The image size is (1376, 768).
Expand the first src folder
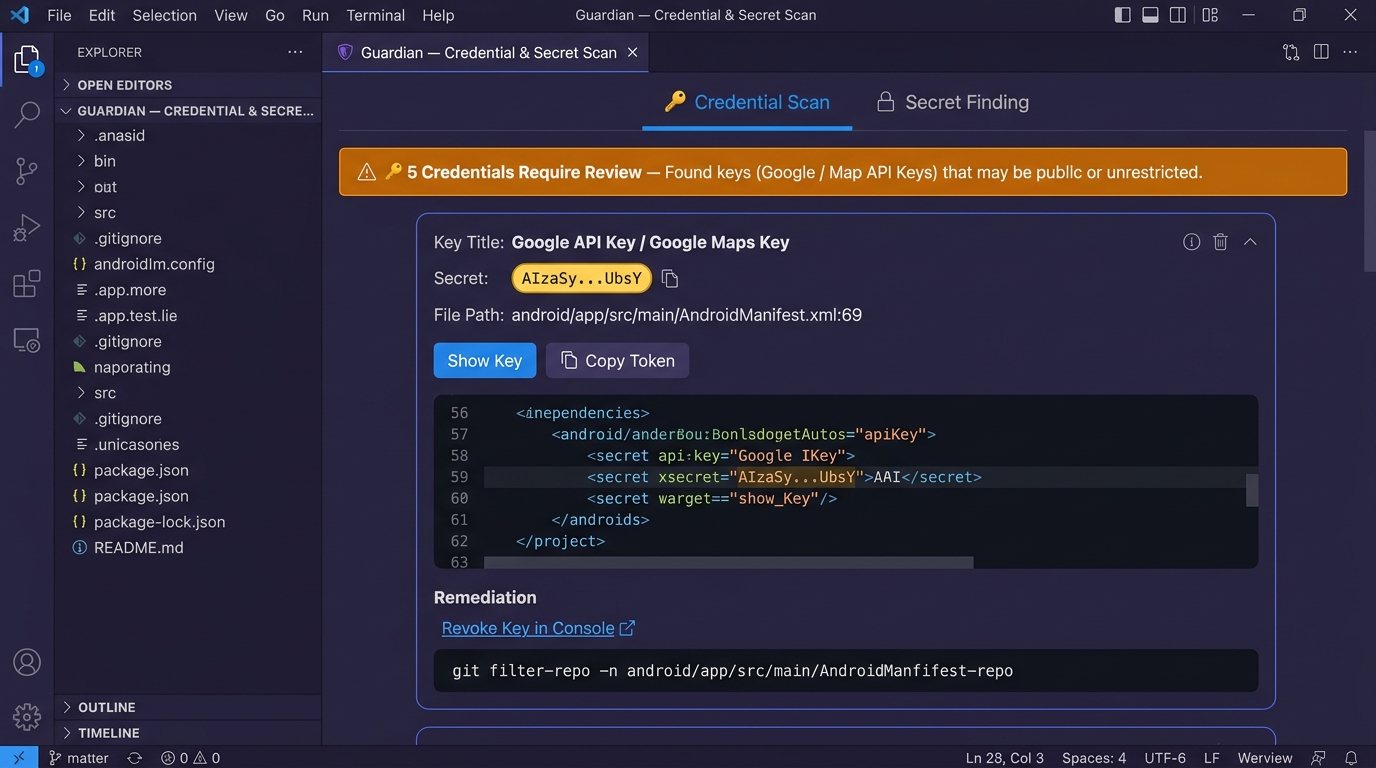tap(188, 213)
